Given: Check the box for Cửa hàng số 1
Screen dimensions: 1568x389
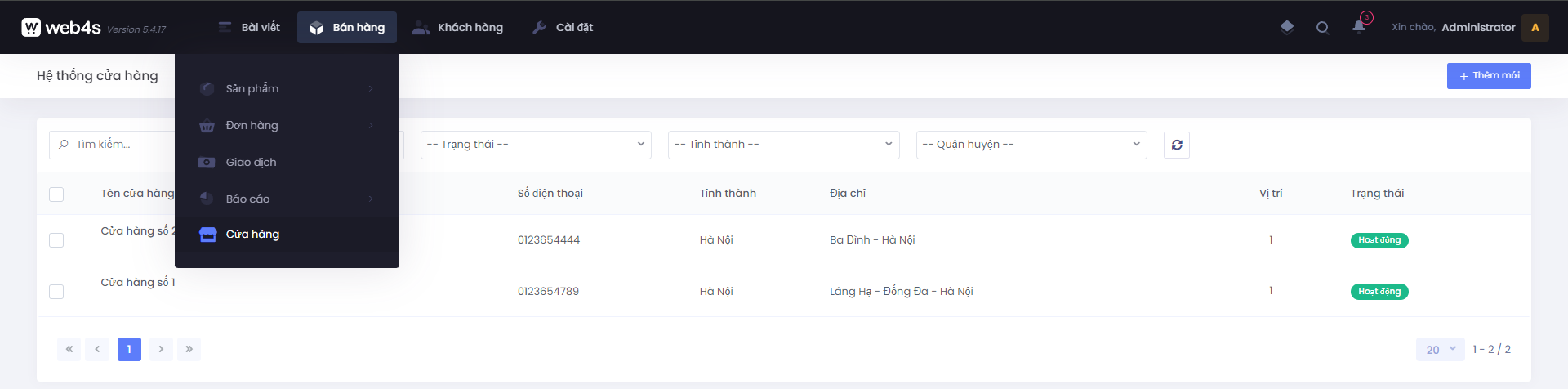Looking at the screenshot, I should coord(56,292).
